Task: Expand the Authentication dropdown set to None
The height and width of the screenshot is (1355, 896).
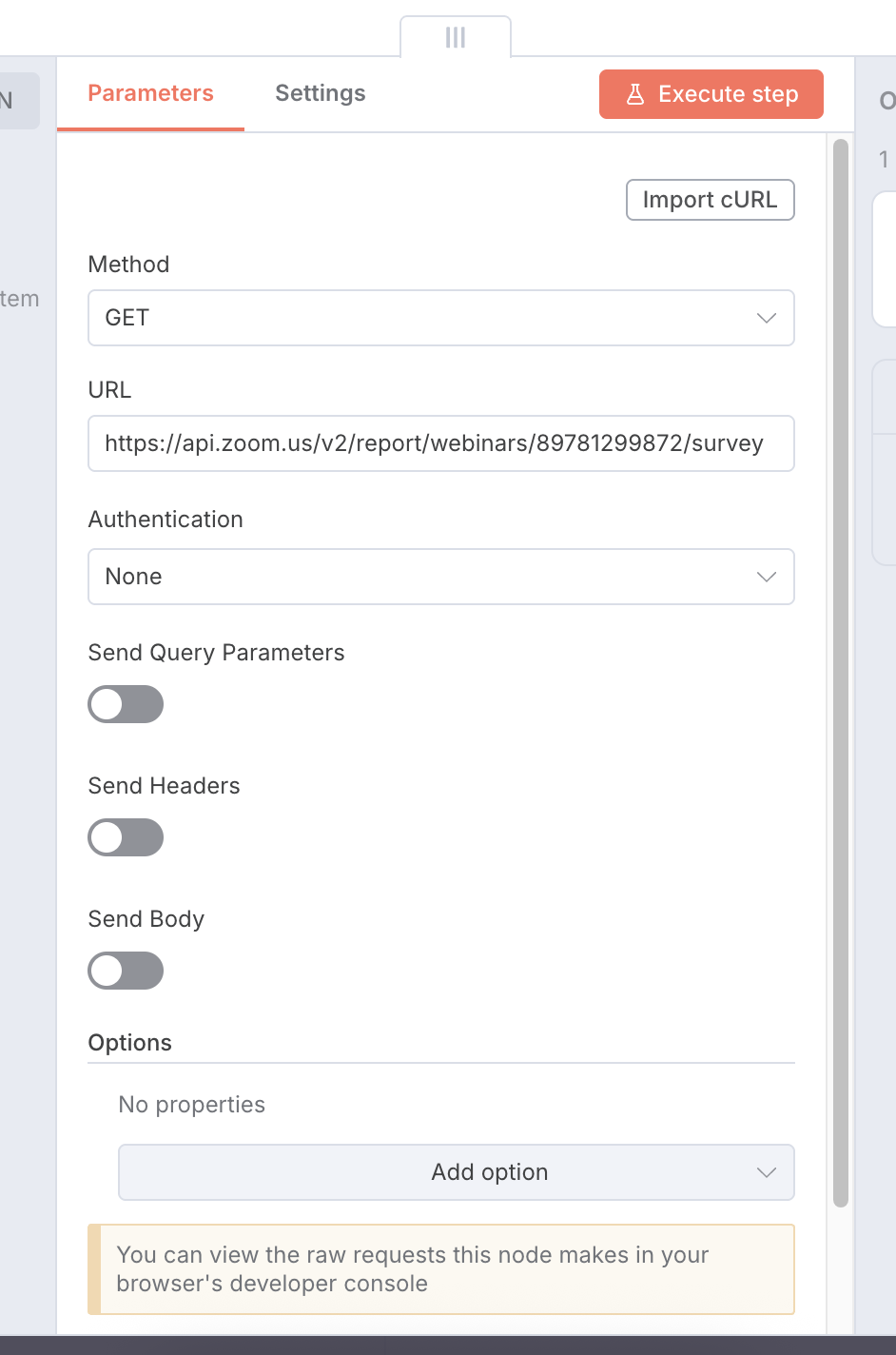Action: coord(428,577)
